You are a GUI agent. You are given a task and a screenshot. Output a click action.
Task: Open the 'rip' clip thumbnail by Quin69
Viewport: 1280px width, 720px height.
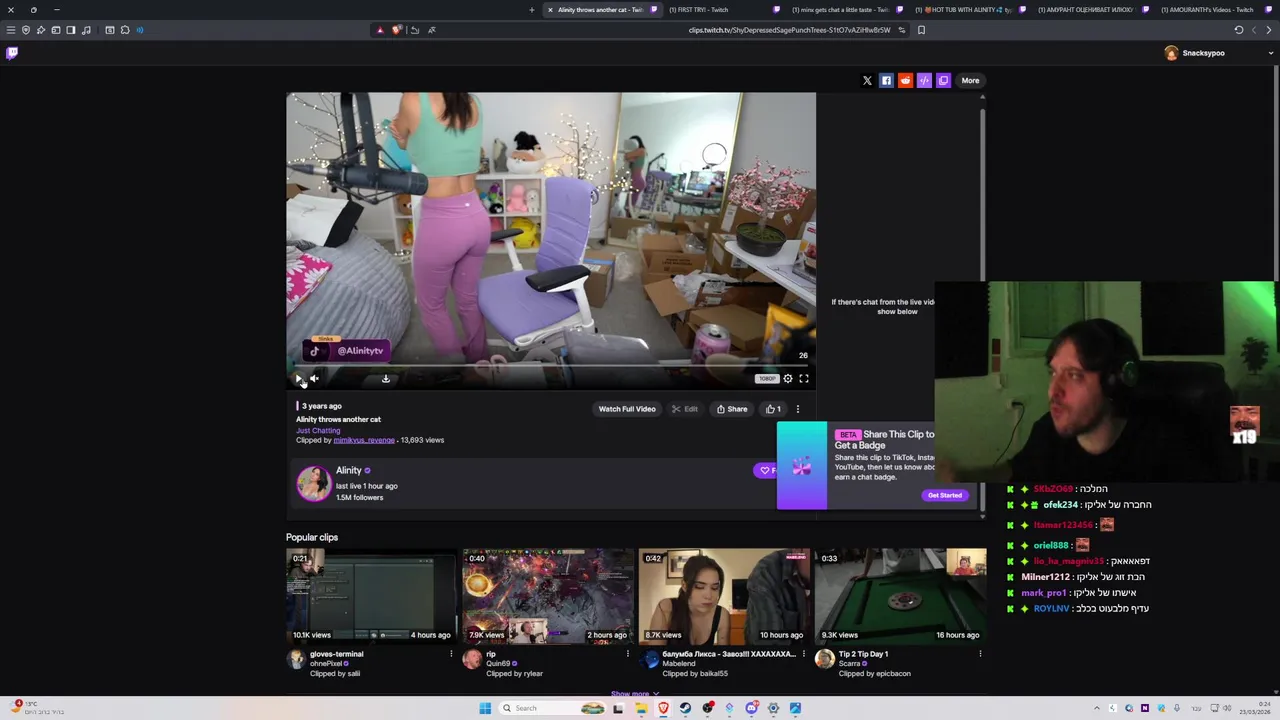tap(547, 595)
